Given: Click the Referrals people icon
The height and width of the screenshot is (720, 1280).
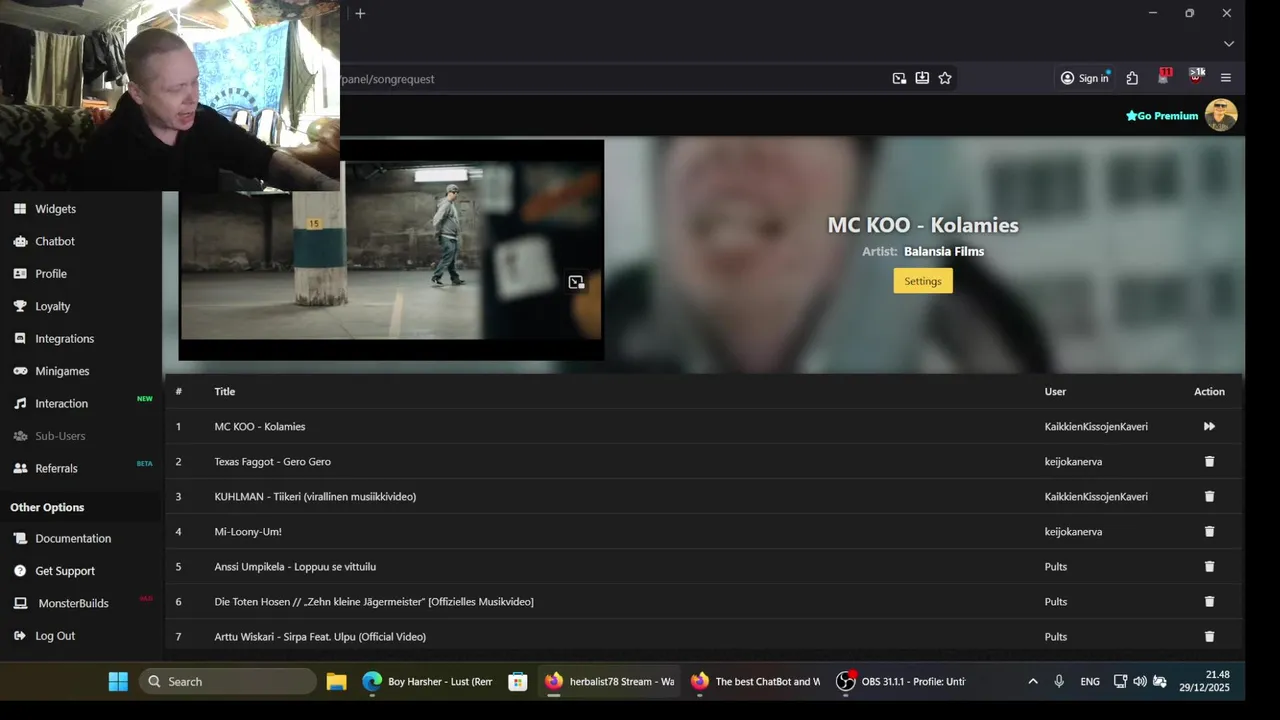Looking at the screenshot, I should [x=20, y=468].
